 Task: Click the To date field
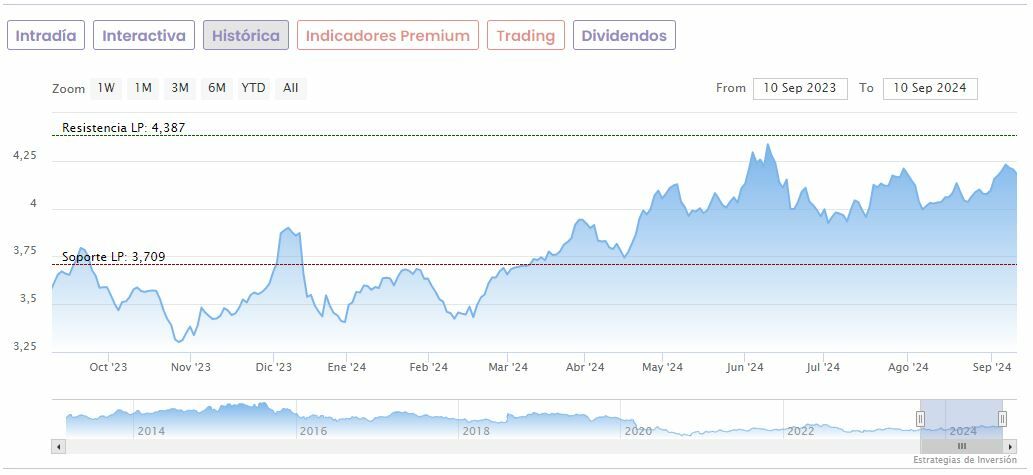930,88
